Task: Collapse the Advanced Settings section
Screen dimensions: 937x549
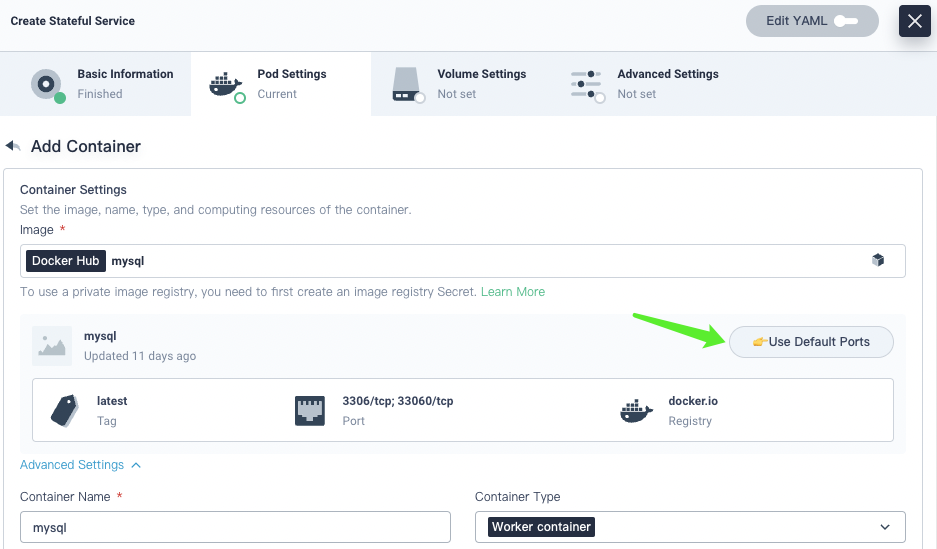Action: (80, 465)
